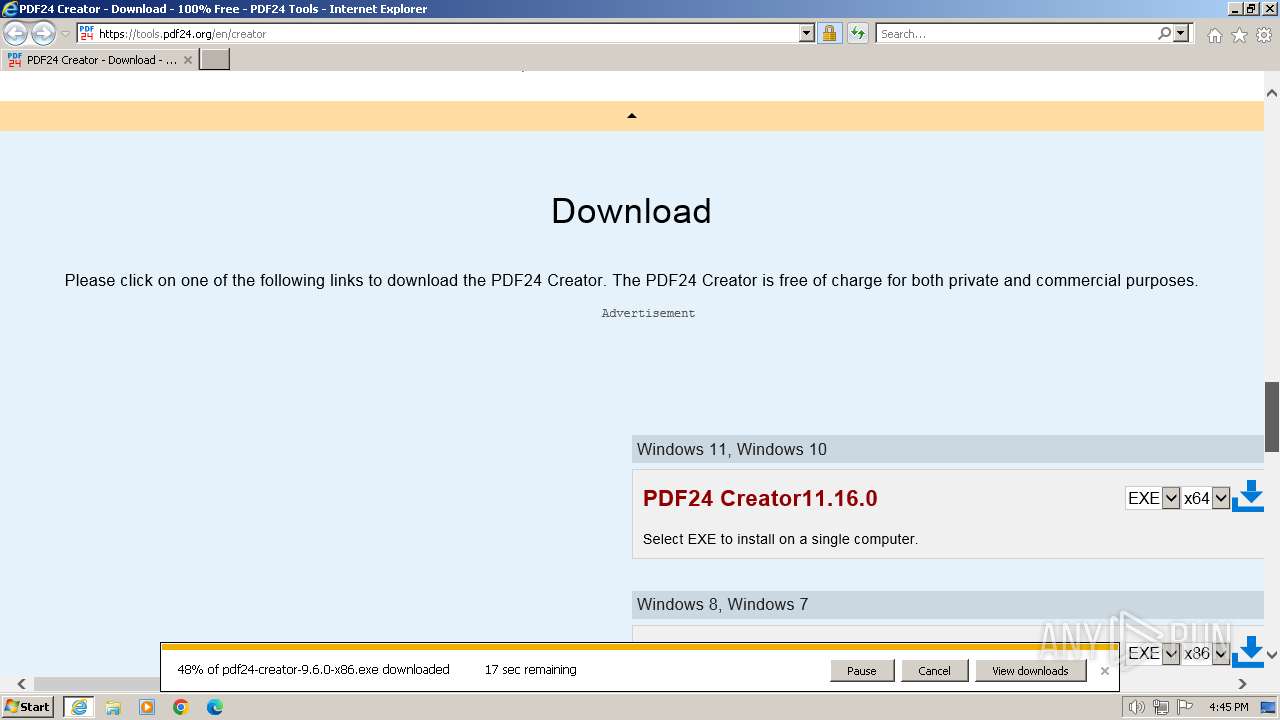This screenshot has height=720, width=1280.
Task: Click PDF24 Creator11.16.0 title text
Action: [x=760, y=498]
